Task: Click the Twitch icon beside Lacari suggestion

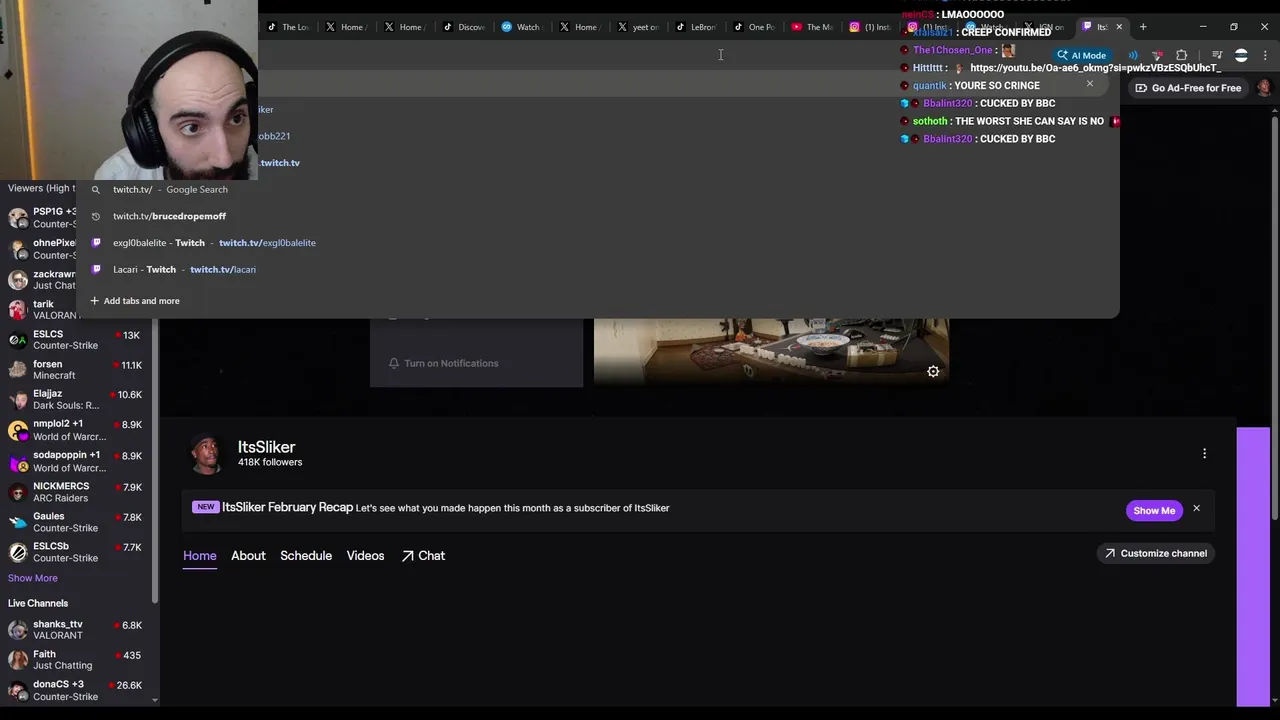Action: [96, 270]
